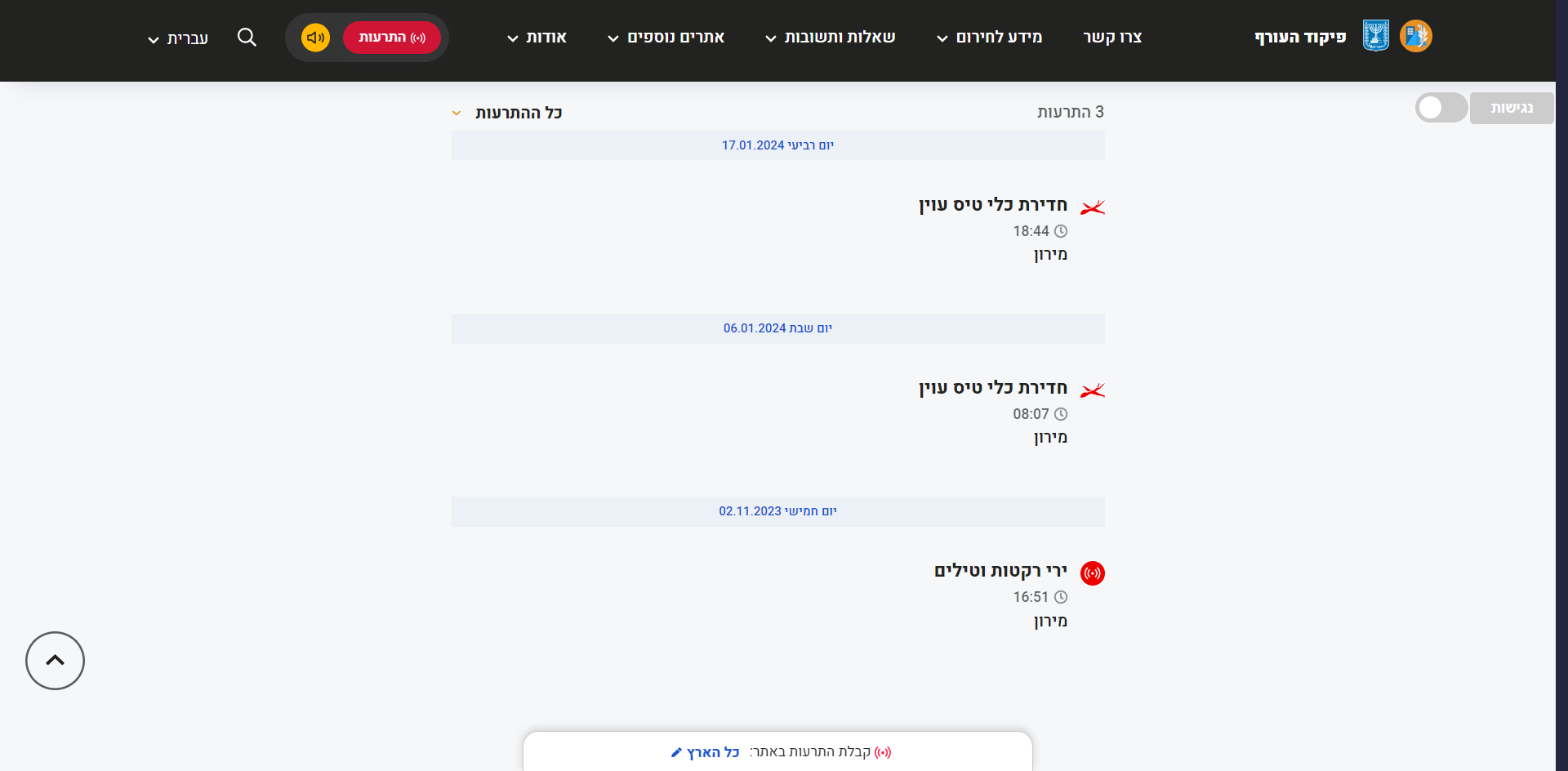Viewport: 1568px width, 771px height.
Task: Open the אודות menu
Action: point(537,38)
